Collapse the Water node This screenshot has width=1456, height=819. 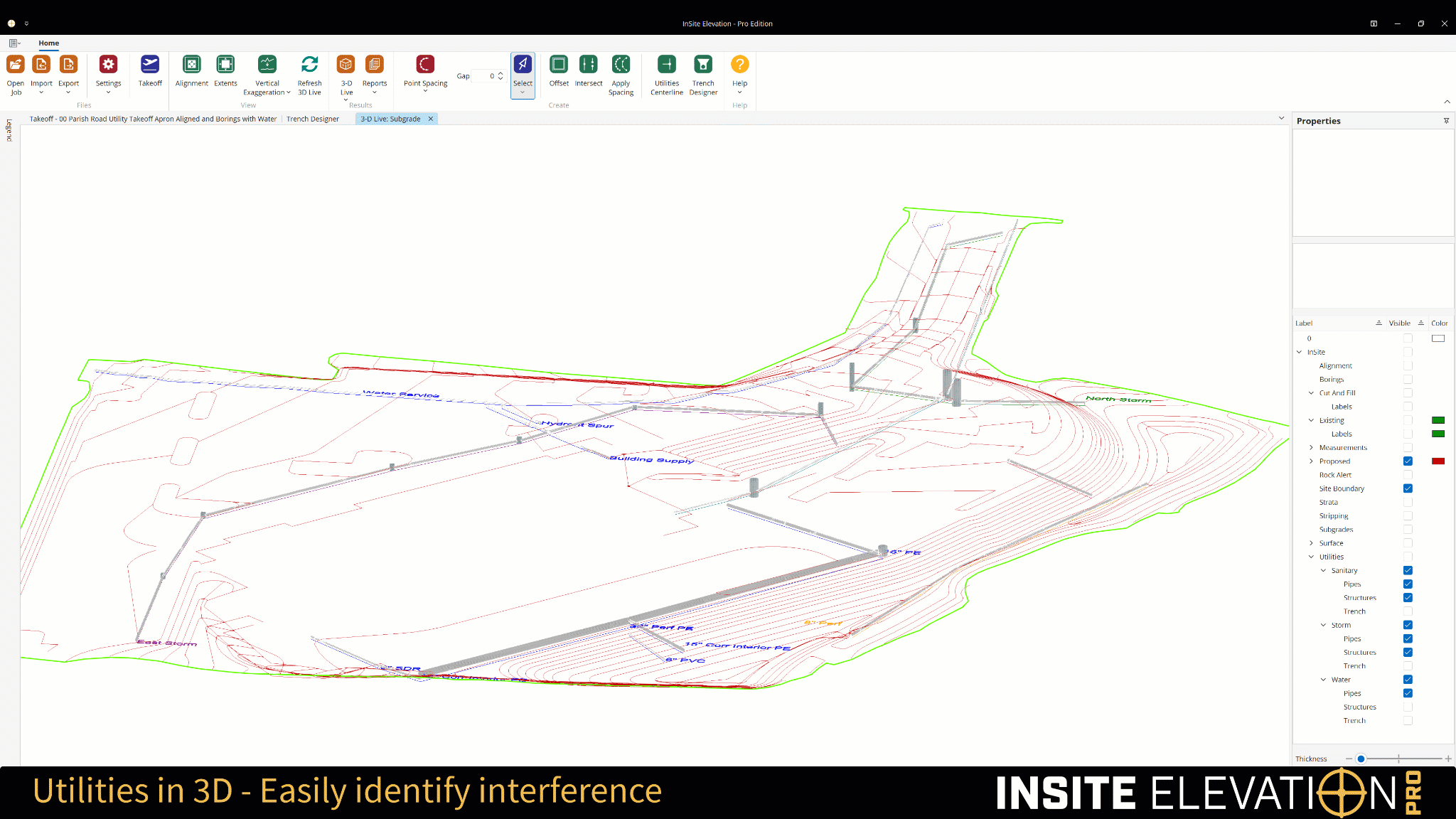[1324, 680]
